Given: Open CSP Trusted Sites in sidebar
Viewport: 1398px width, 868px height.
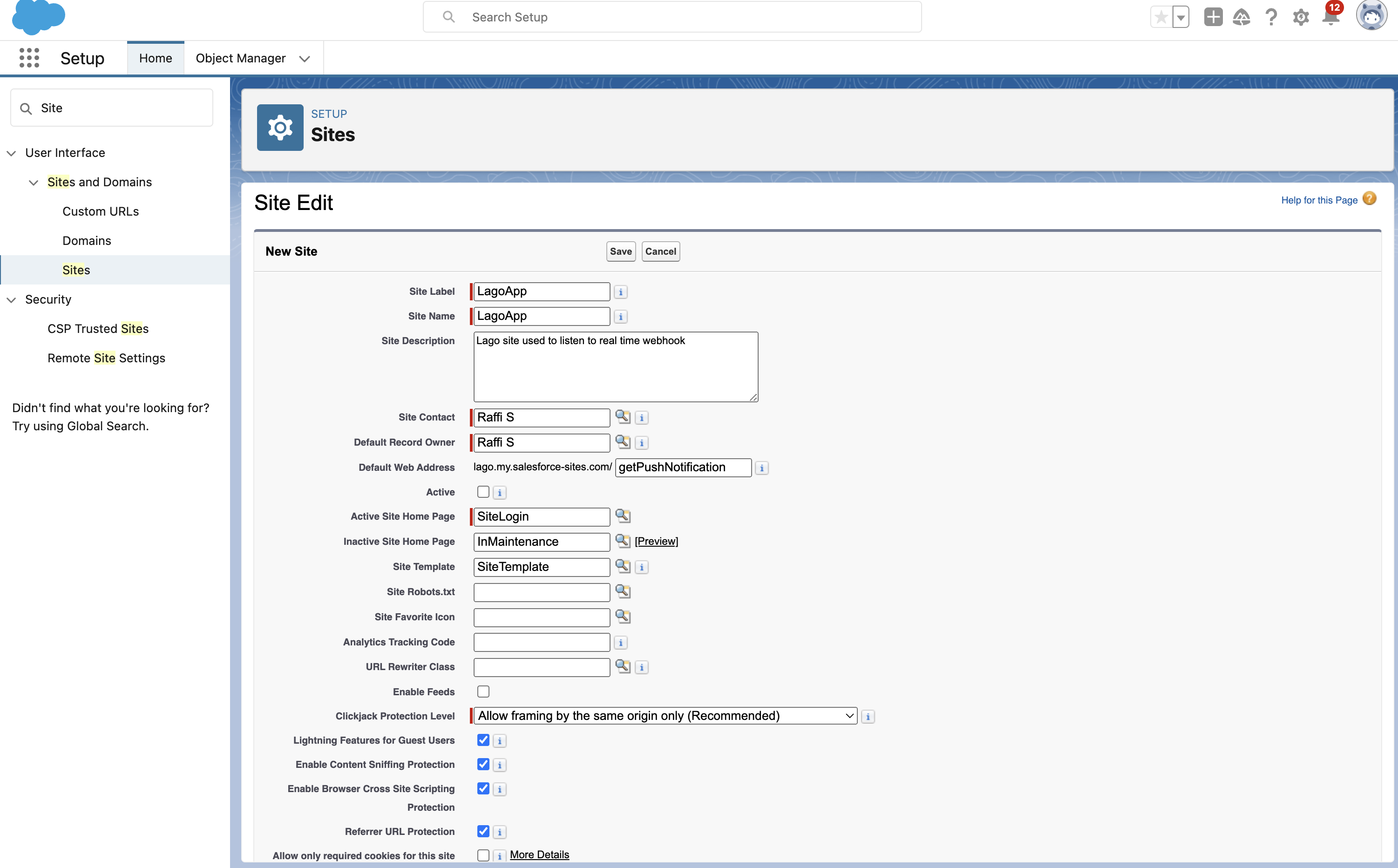Looking at the screenshot, I should [98, 328].
